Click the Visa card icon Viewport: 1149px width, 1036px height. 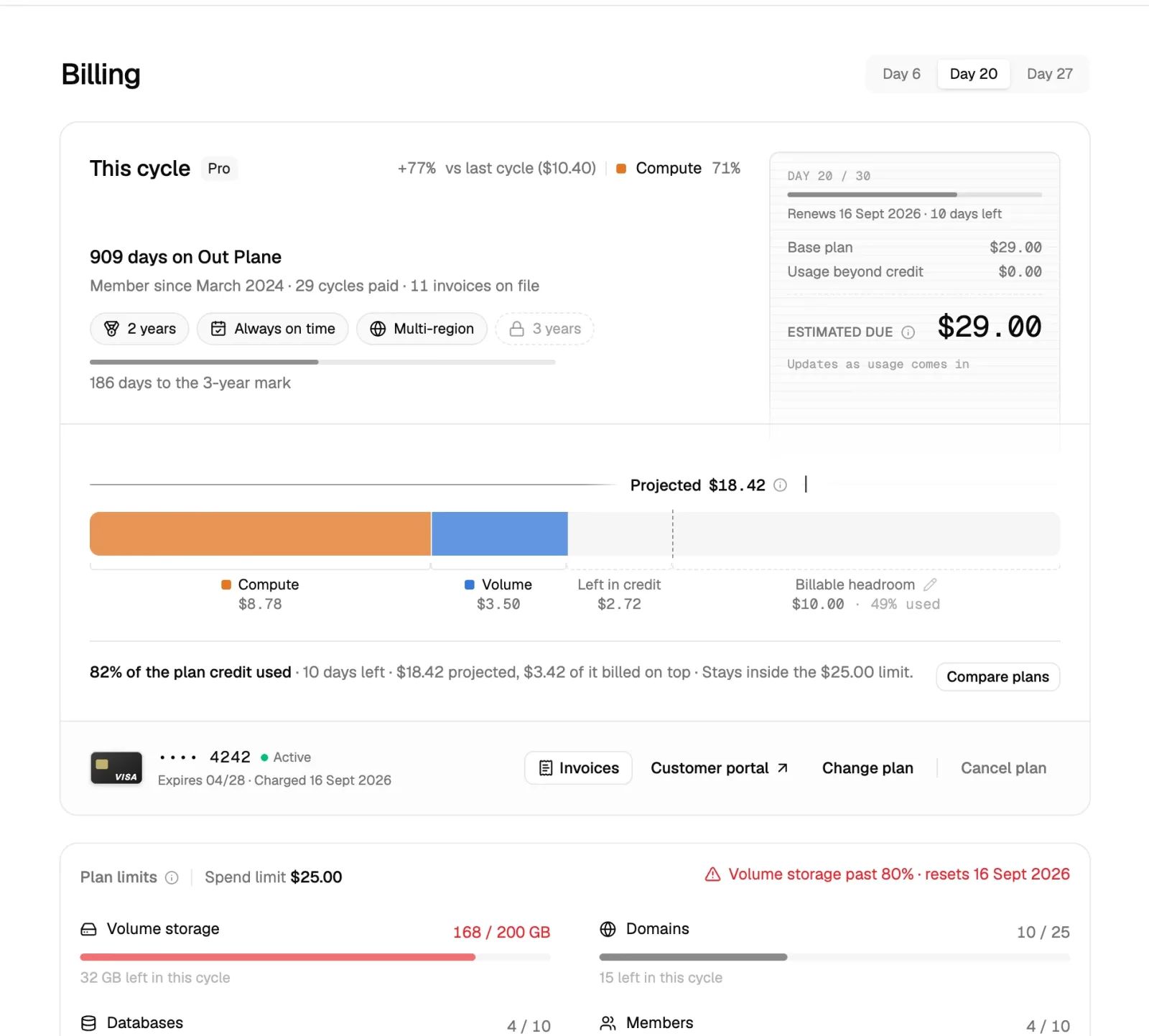tap(116, 767)
